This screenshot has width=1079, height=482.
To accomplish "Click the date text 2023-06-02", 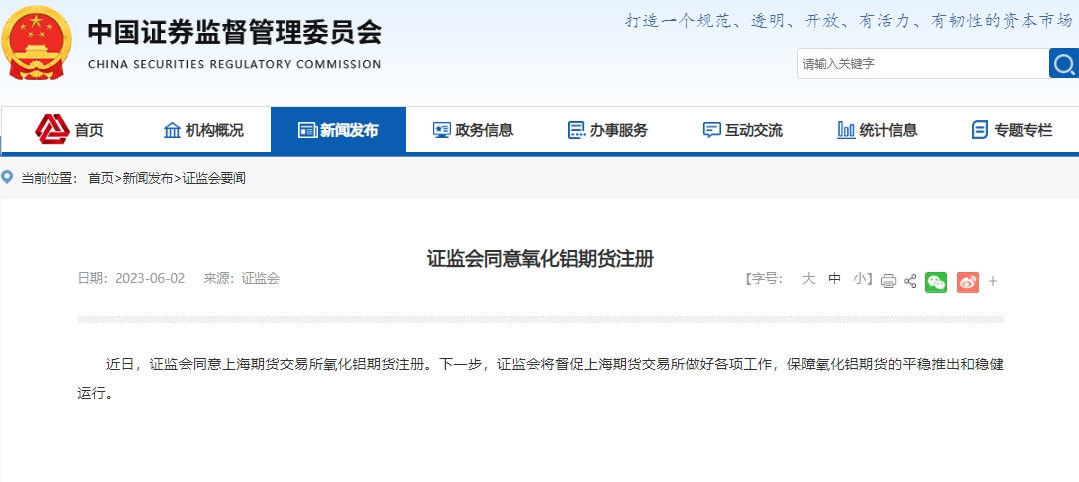I will pyautogui.click(x=150, y=279).
